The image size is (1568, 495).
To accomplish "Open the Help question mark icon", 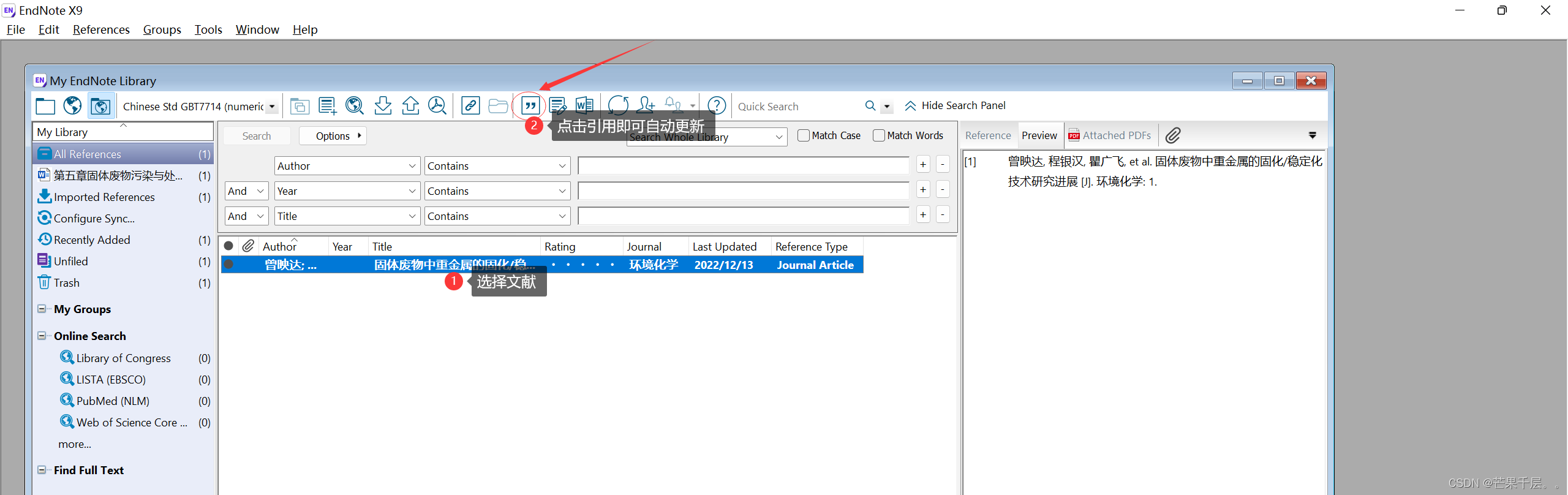I will click(717, 106).
